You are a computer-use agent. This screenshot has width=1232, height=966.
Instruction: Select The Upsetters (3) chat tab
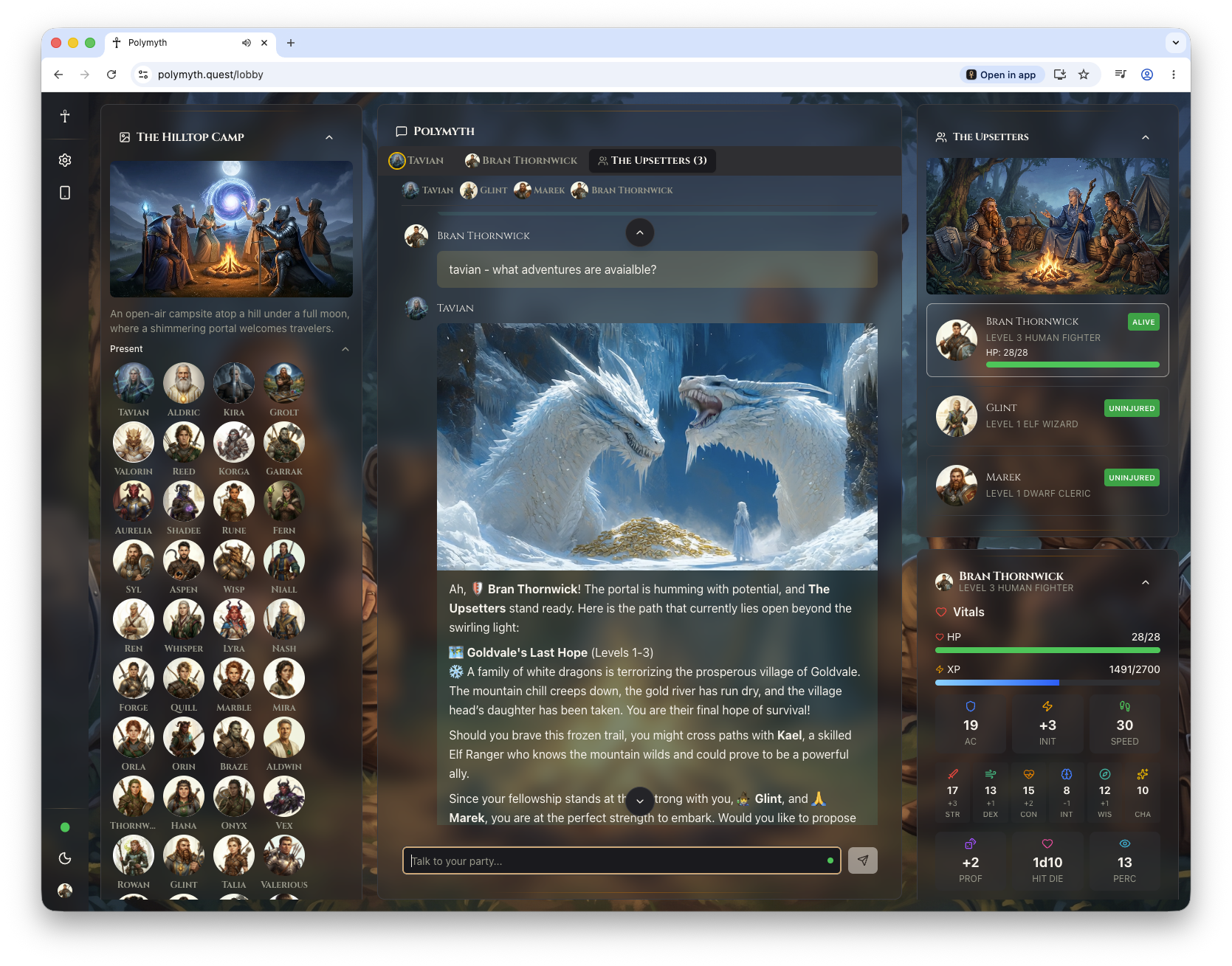coord(653,160)
